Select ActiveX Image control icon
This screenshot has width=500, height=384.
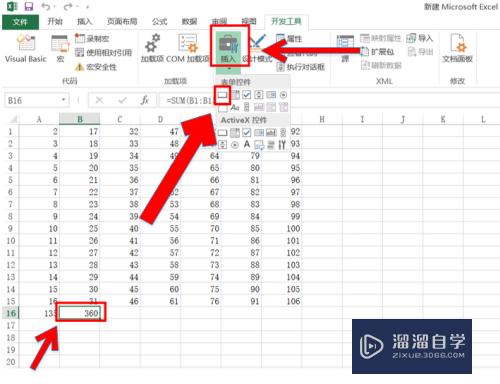[259, 145]
